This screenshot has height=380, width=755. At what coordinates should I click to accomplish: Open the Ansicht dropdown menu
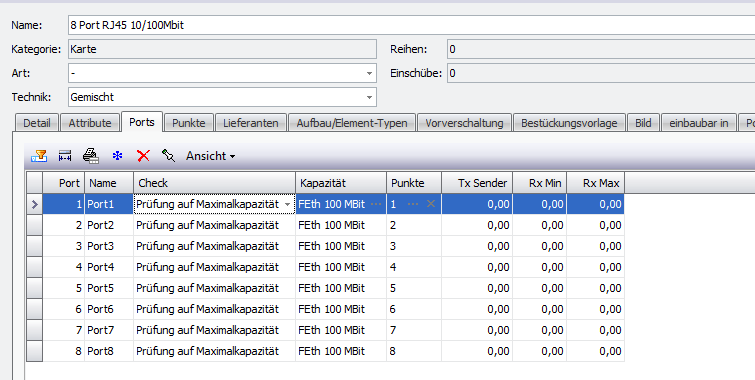pos(210,156)
